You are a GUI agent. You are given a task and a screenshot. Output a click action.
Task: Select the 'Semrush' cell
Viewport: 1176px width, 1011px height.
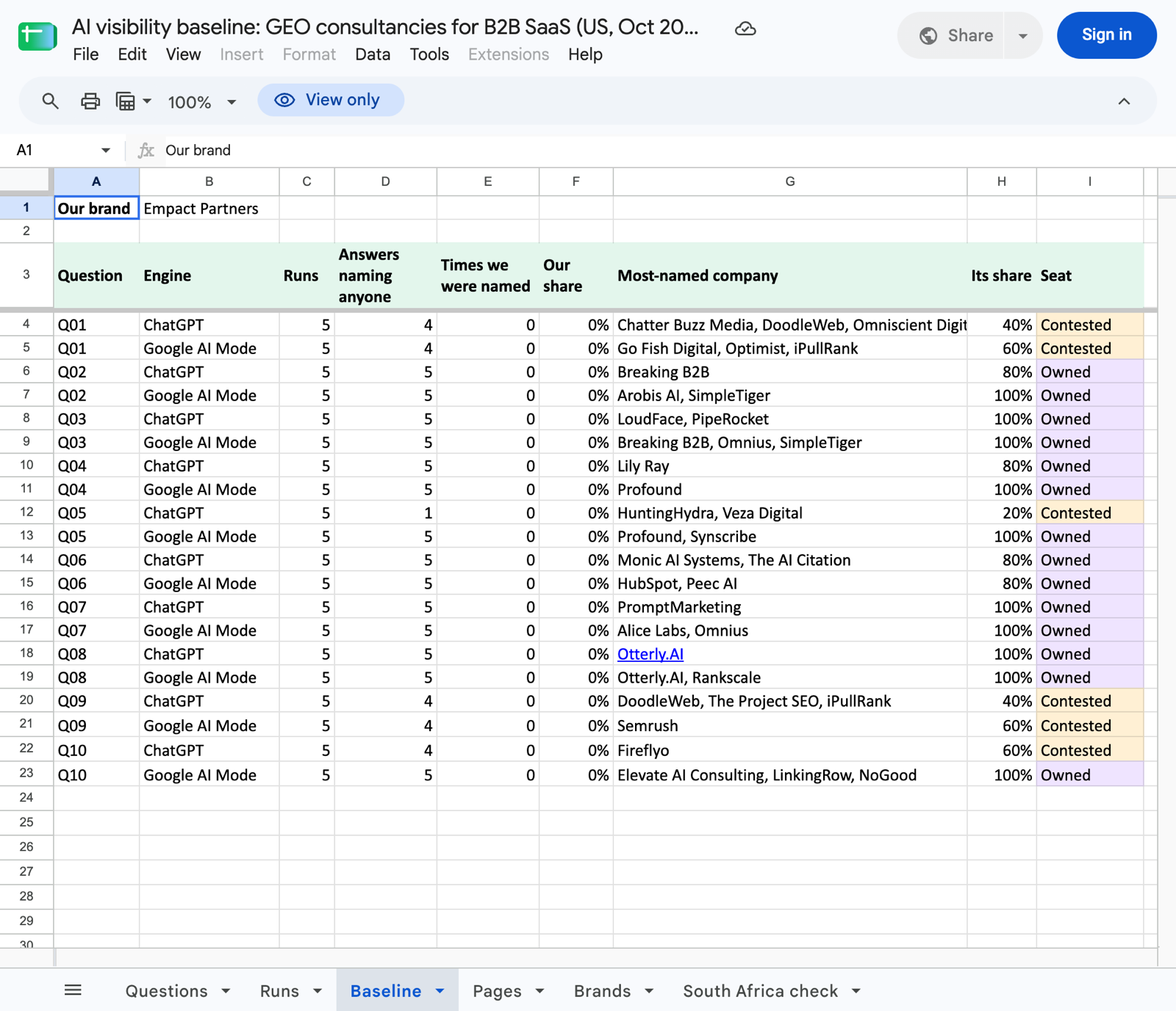click(x=790, y=725)
